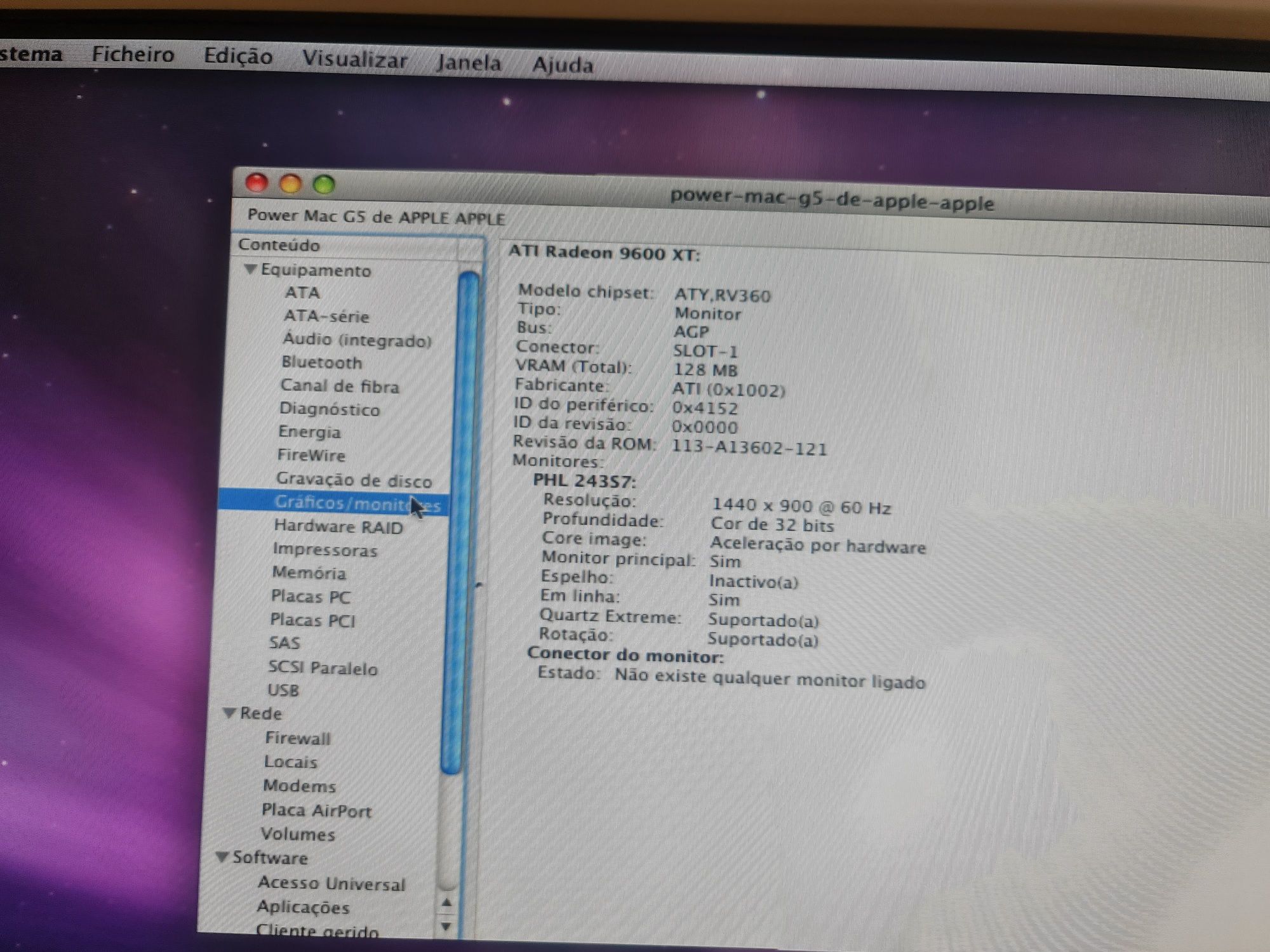1270x952 pixels.
Task: Click the yellow minimize window button
Action: [290, 184]
